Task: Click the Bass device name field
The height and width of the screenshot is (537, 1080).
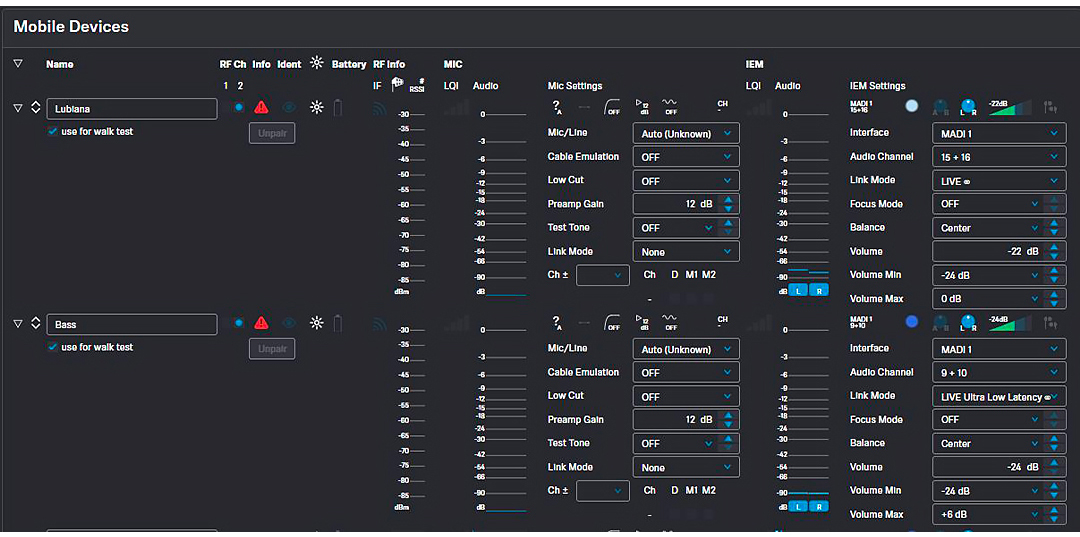Action: [x=131, y=324]
